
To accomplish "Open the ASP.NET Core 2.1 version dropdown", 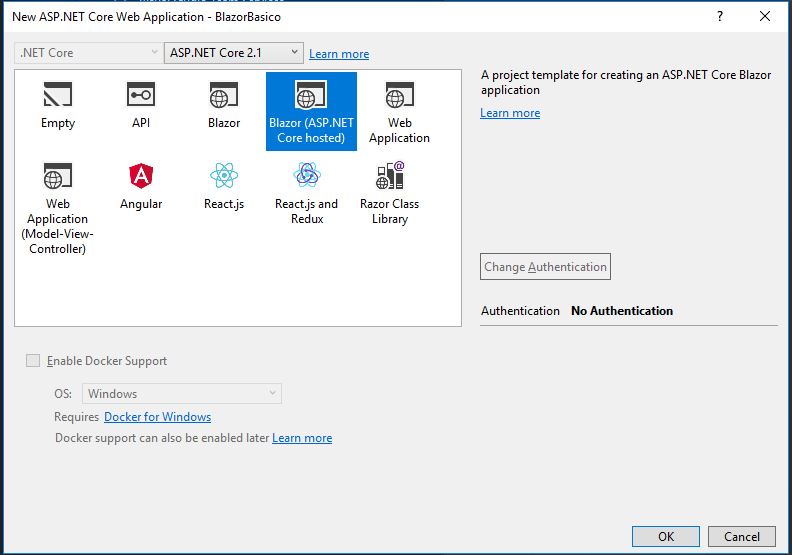I will (233, 53).
